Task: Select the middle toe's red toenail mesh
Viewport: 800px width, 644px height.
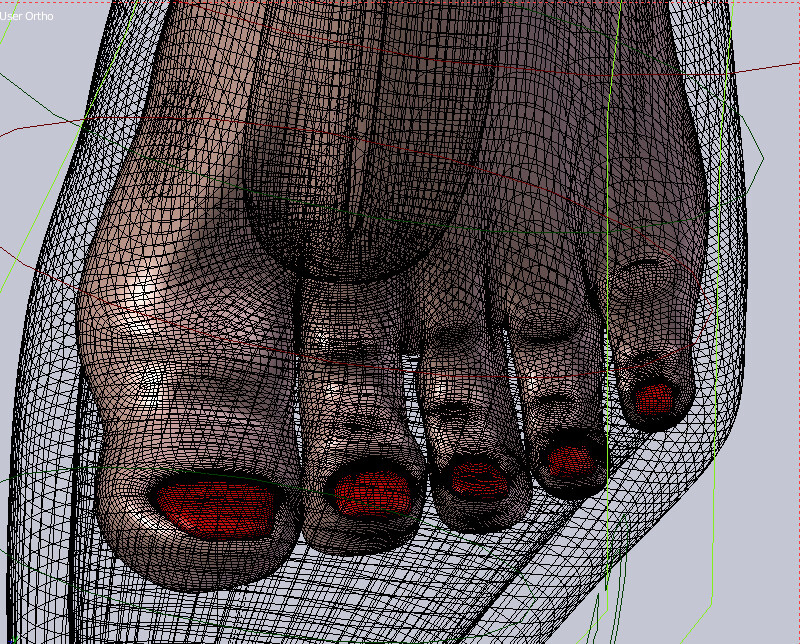Action: (479, 479)
